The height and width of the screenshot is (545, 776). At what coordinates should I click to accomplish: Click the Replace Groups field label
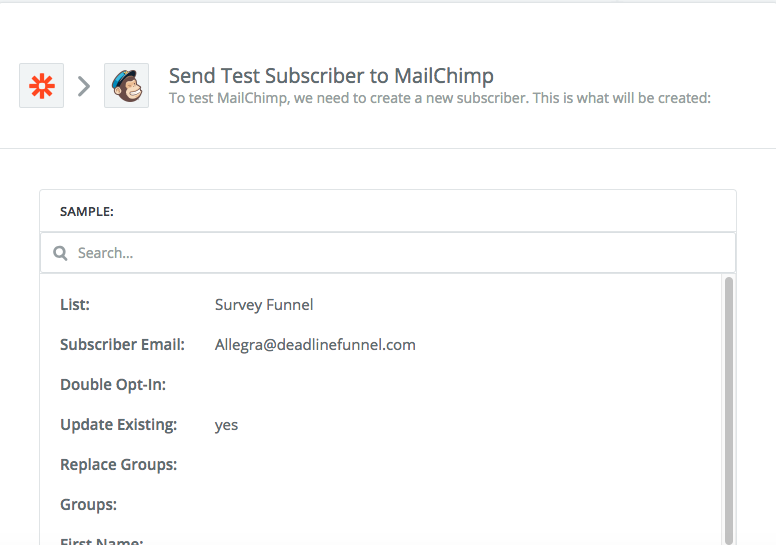coord(118,465)
